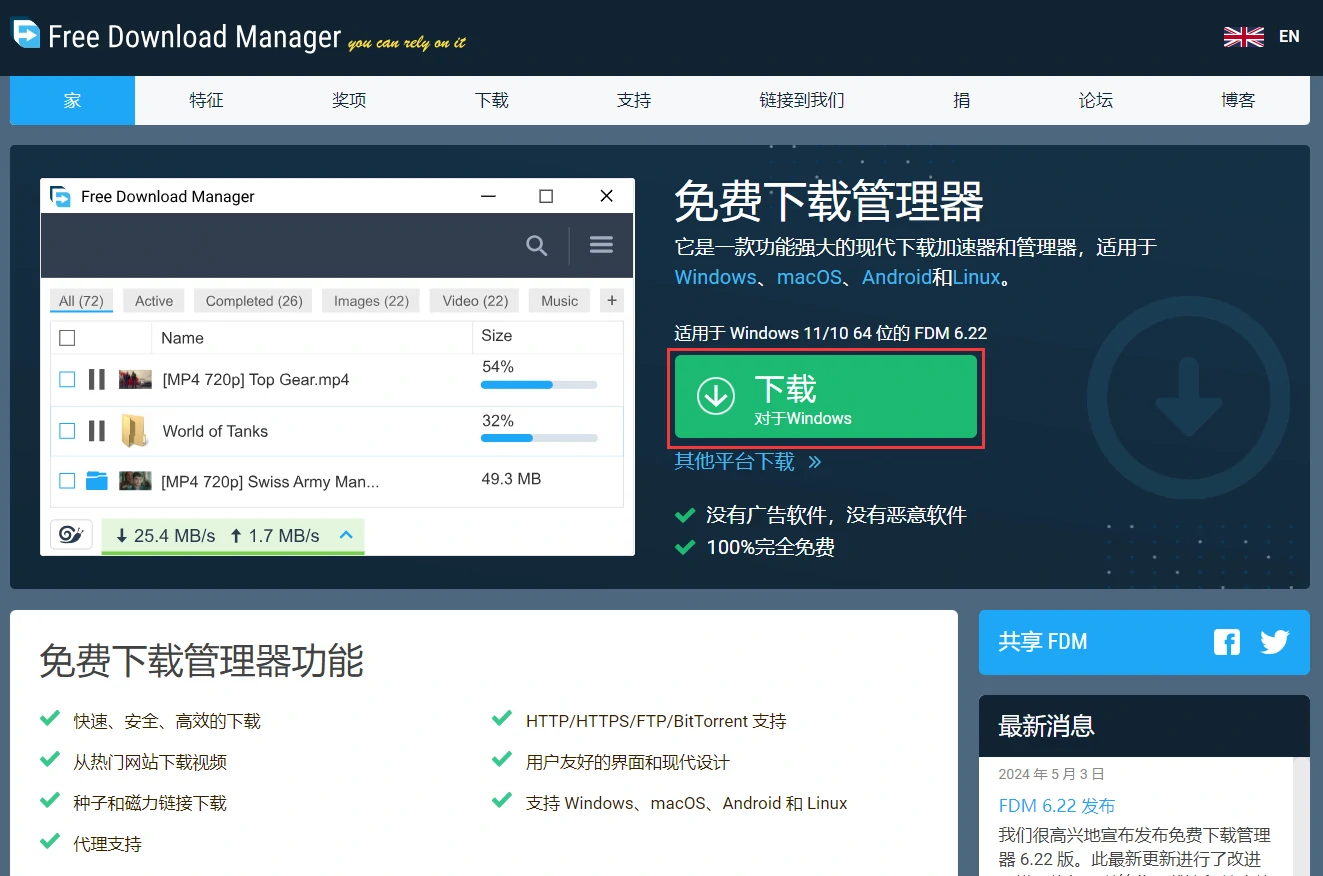Viewport: 1323px width, 876px height.
Task: Click the 2024 年 5 月 3 日 date
Action: click(1051, 774)
